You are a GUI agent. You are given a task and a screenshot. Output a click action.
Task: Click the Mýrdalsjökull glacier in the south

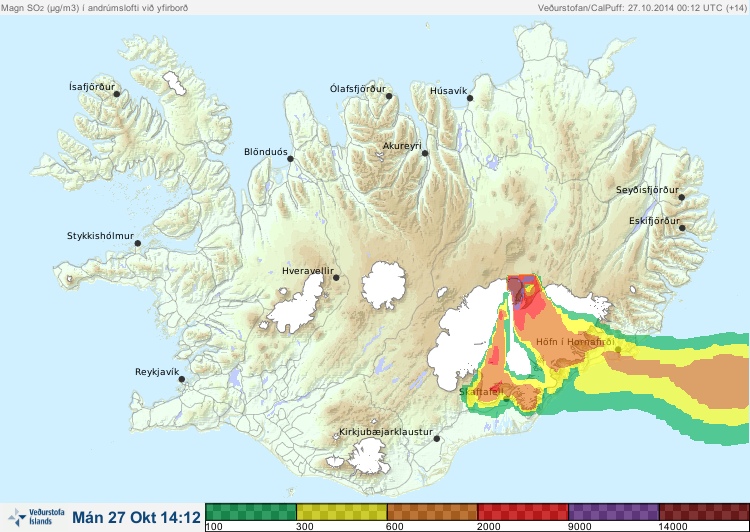point(367,456)
